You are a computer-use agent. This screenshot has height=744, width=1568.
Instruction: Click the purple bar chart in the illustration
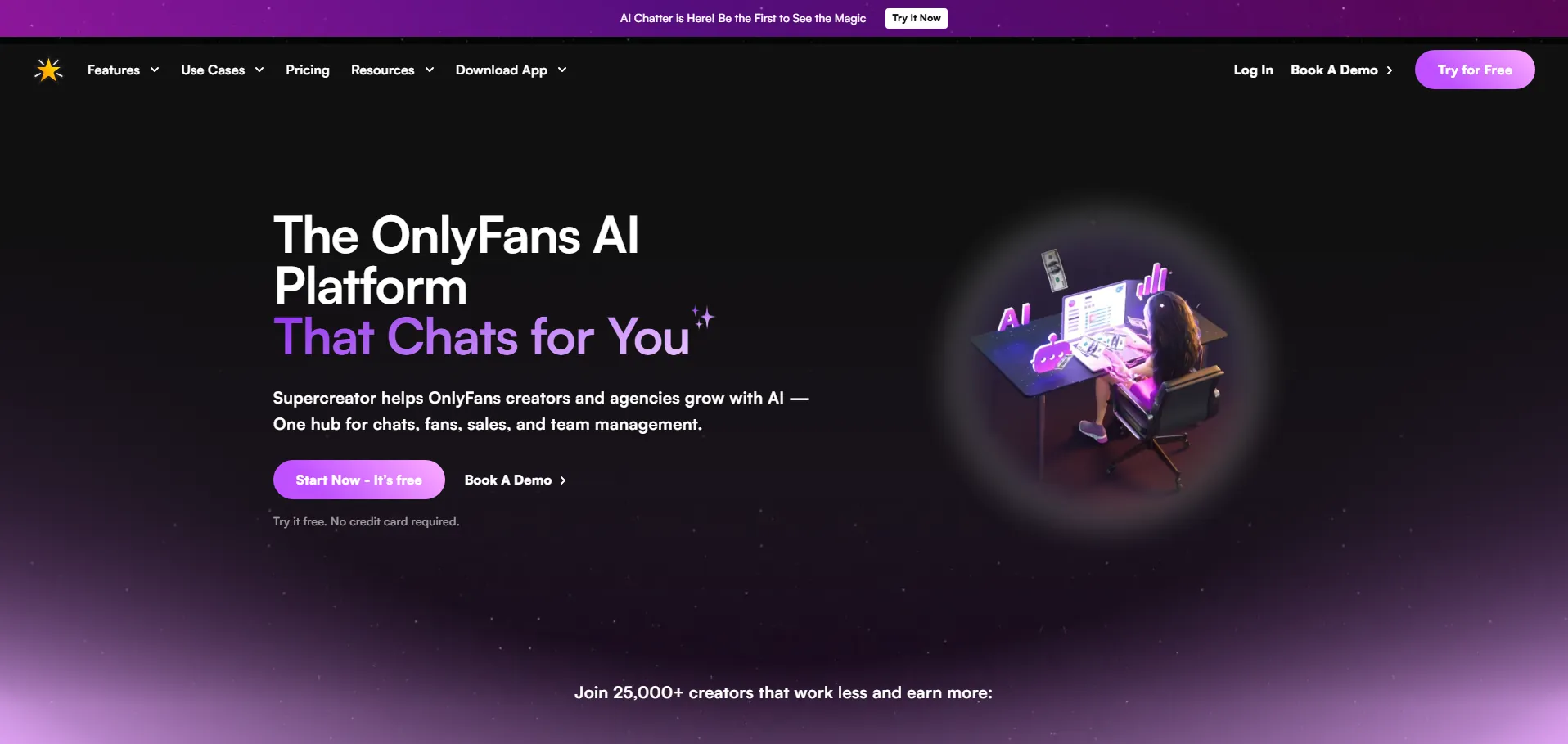1151,279
